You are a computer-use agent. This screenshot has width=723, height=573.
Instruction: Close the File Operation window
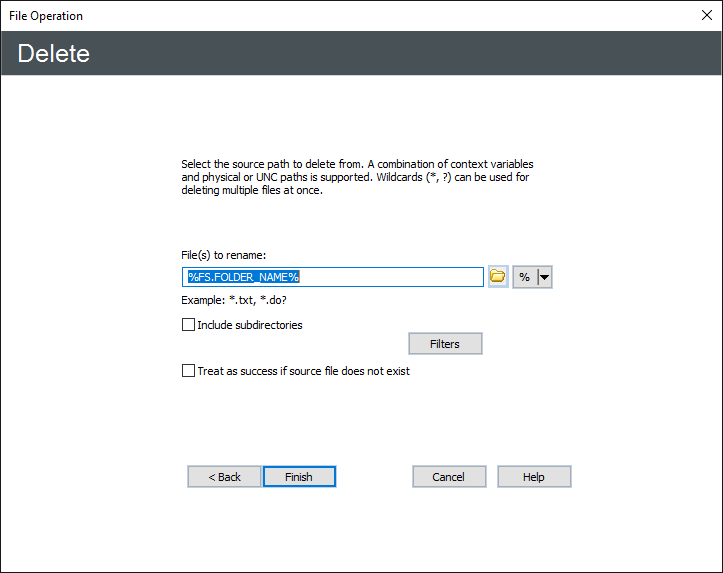pos(706,16)
